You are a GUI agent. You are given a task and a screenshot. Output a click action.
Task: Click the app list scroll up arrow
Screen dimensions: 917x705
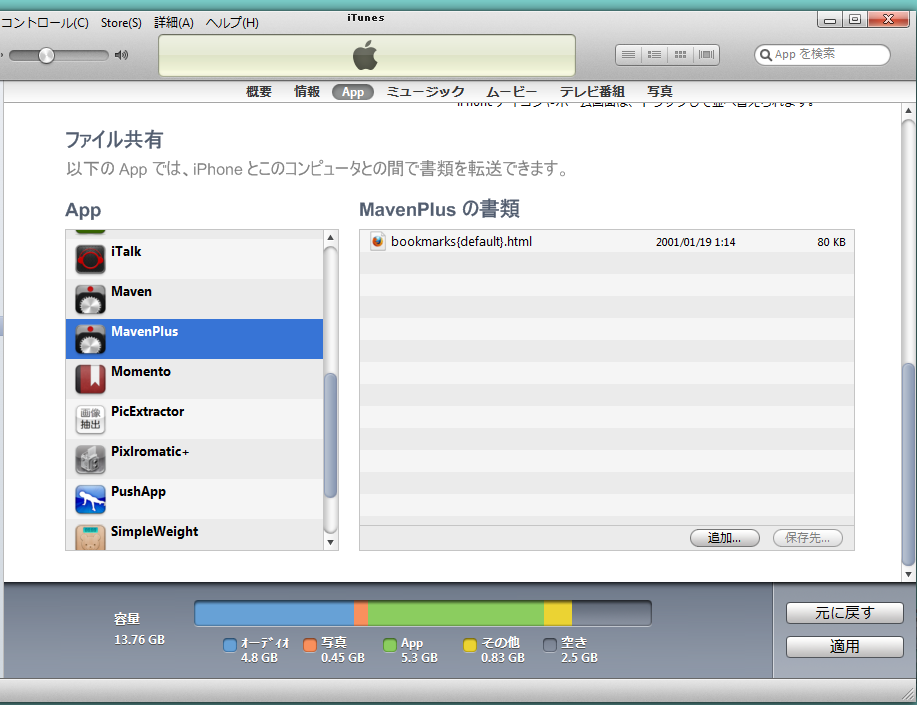(330, 238)
